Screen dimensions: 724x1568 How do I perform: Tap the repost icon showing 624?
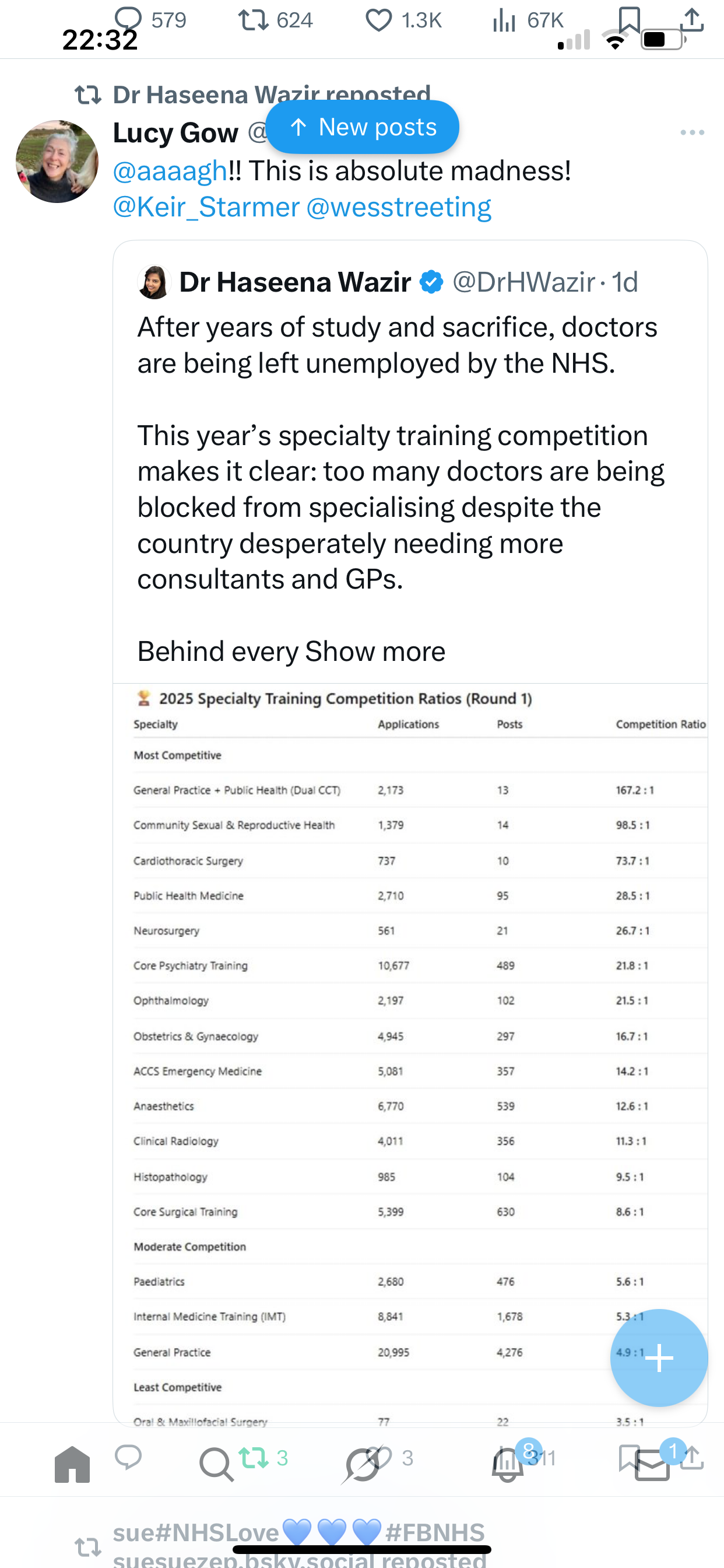point(254,19)
